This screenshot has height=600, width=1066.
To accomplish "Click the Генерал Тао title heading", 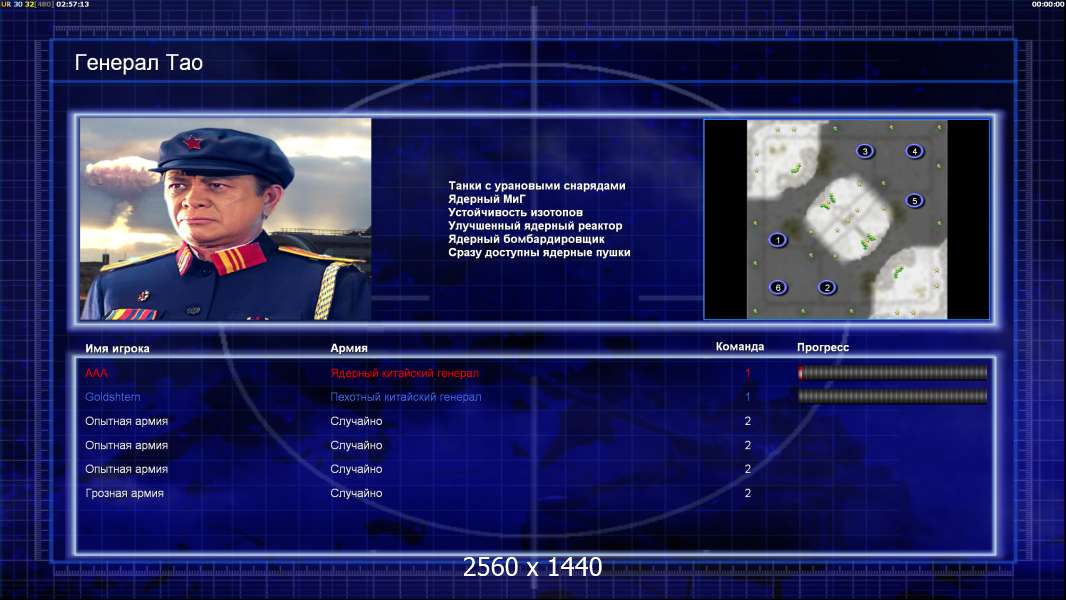I will coord(139,63).
